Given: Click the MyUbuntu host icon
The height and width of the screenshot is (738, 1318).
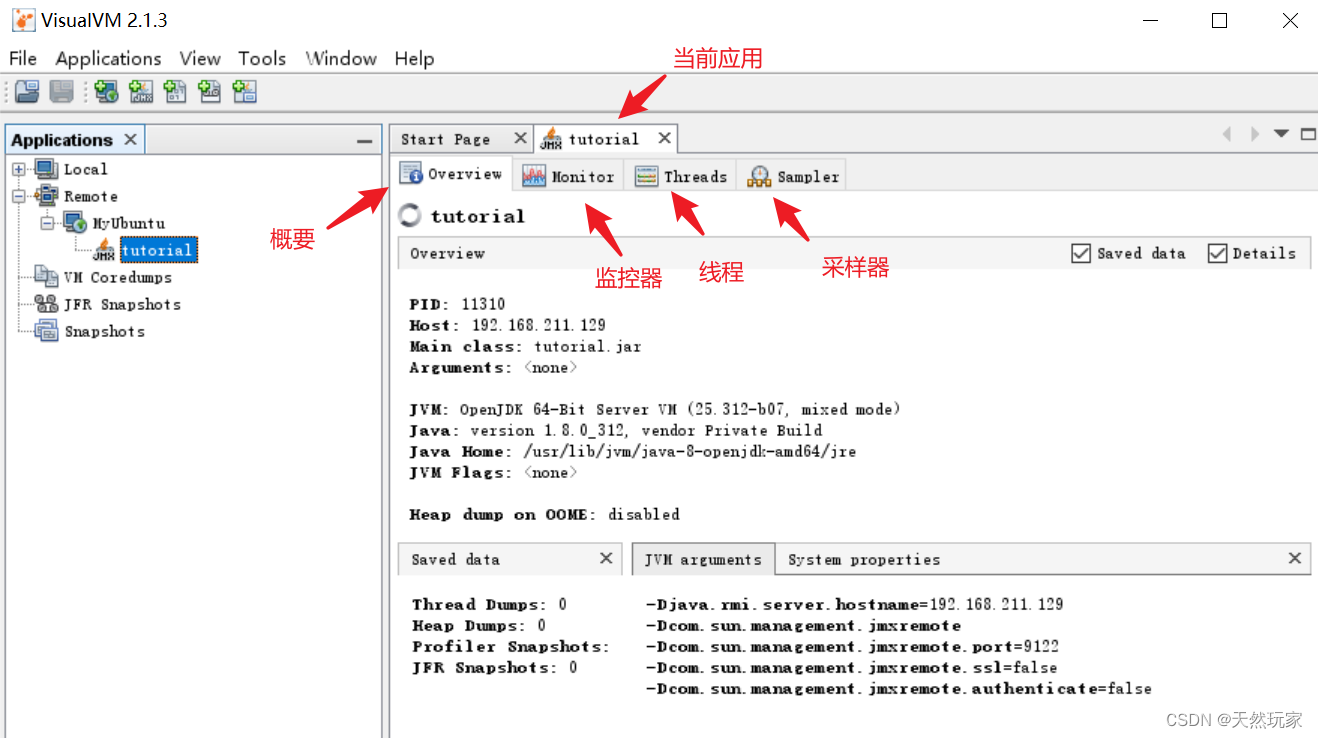Looking at the screenshot, I should pos(75,223).
